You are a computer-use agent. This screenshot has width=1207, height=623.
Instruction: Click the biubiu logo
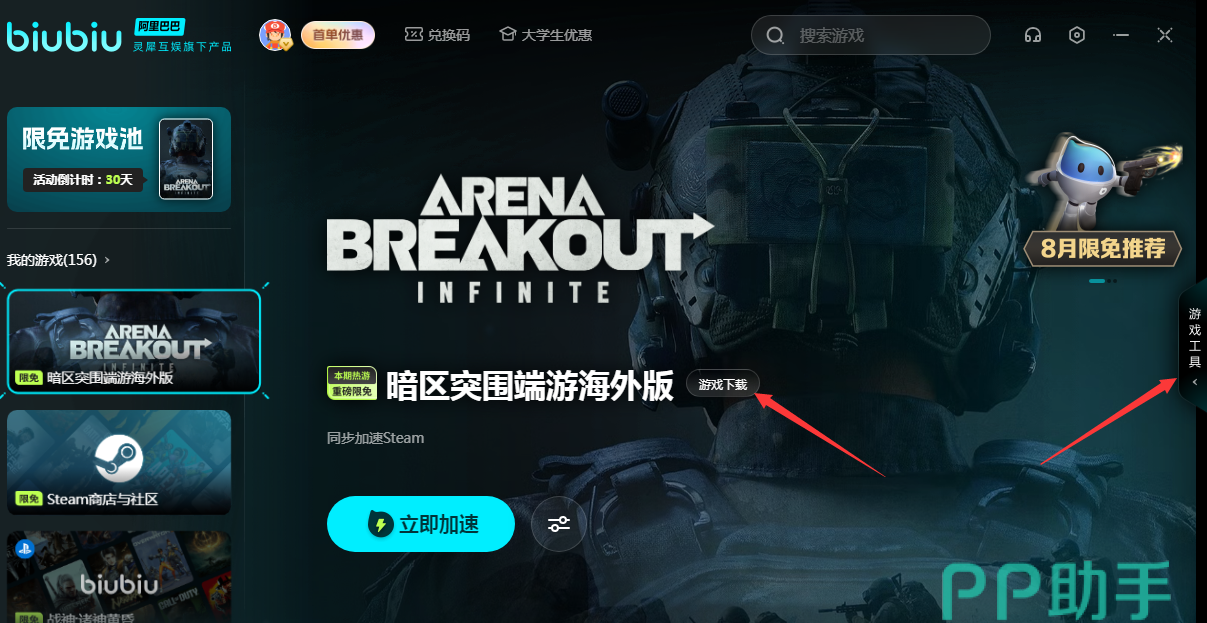(64, 35)
